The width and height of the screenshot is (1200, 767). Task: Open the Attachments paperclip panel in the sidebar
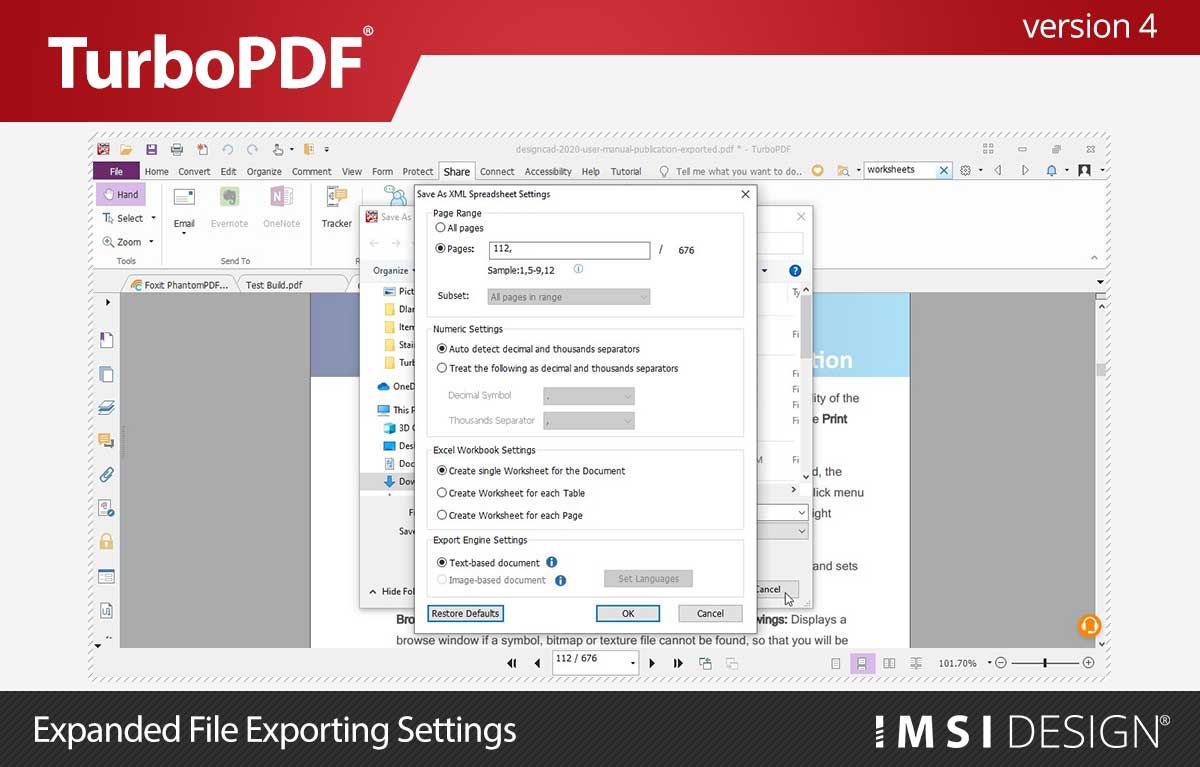(x=106, y=475)
